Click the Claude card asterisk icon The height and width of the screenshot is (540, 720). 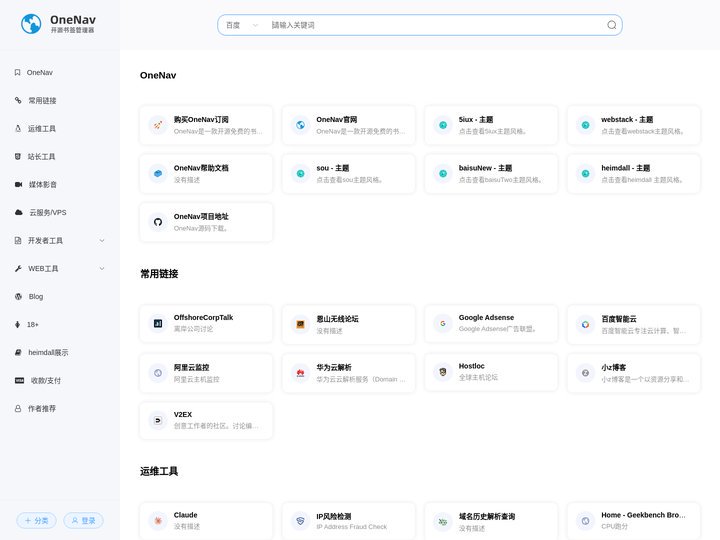(158, 521)
